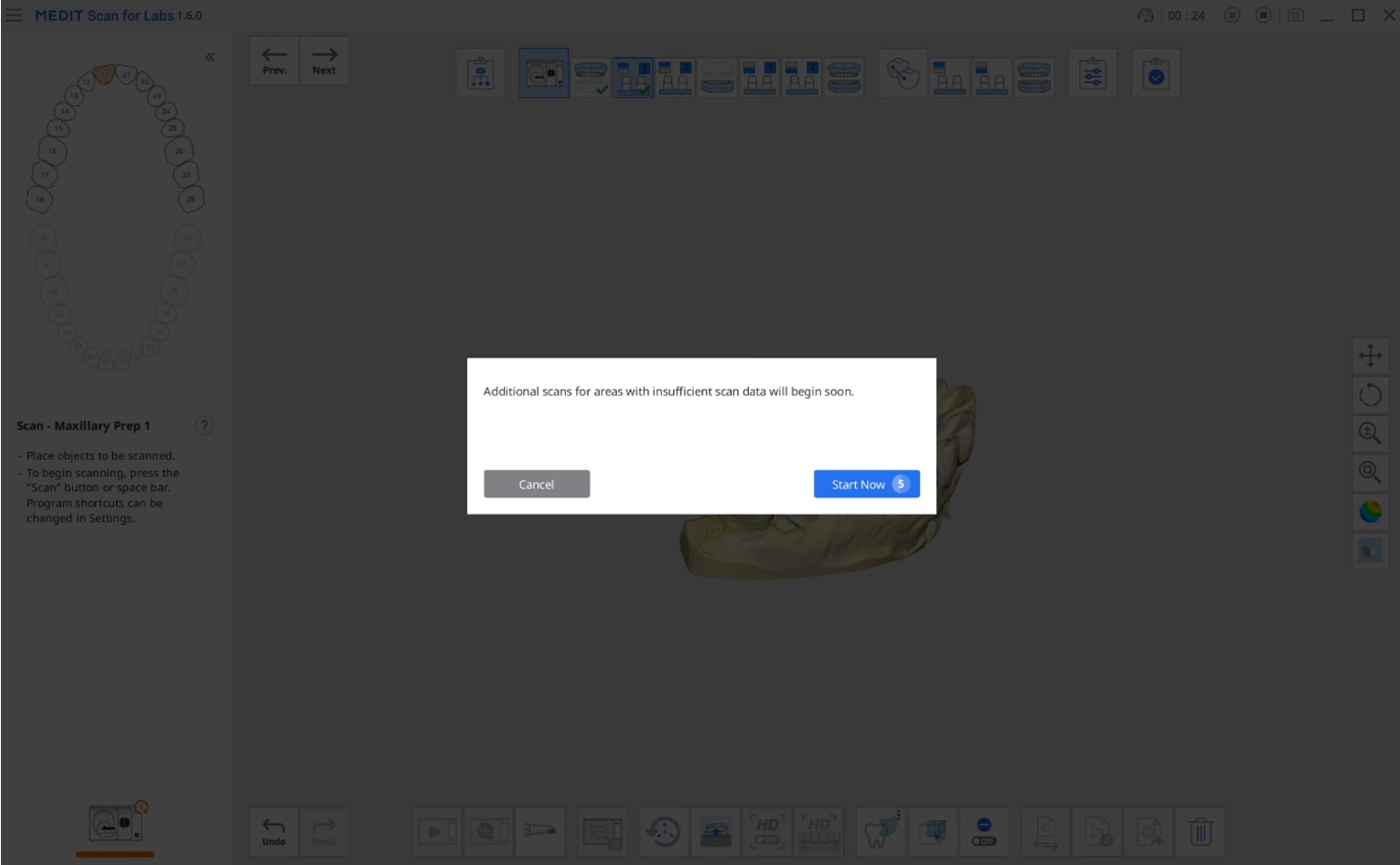Toggle the model display mode icon

(x=1370, y=550)
